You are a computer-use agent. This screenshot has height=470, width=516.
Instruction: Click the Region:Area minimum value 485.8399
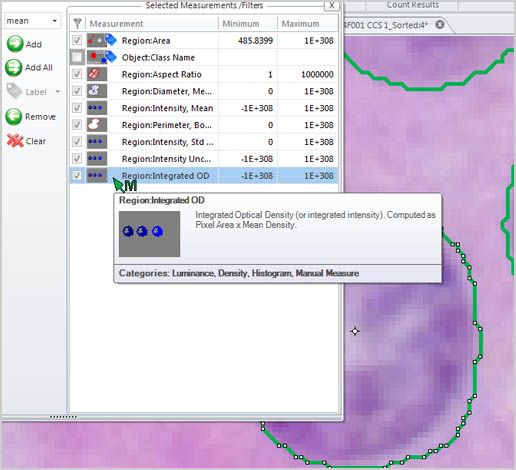[255, 41]
